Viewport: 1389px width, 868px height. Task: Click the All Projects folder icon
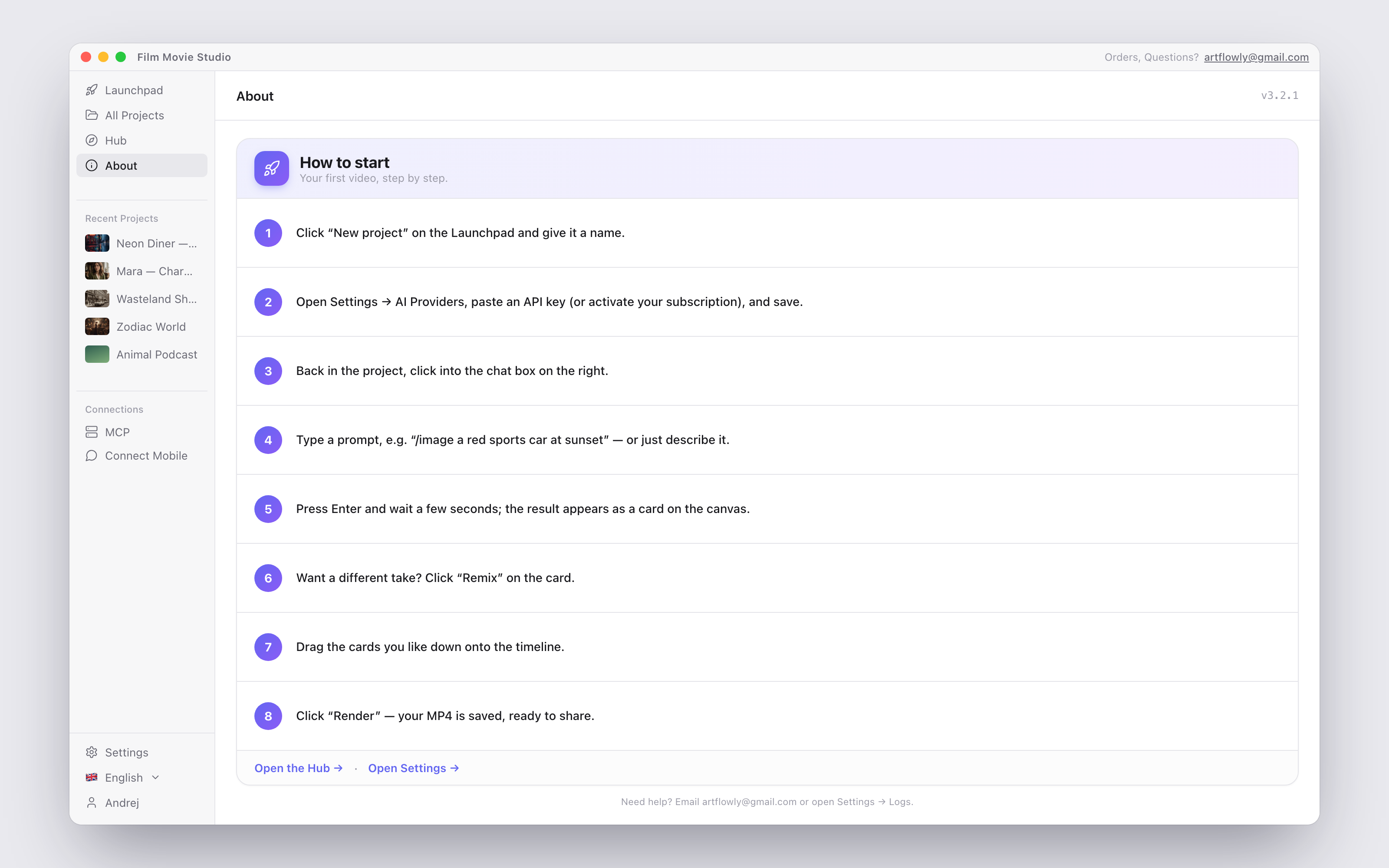coord(91,115)
